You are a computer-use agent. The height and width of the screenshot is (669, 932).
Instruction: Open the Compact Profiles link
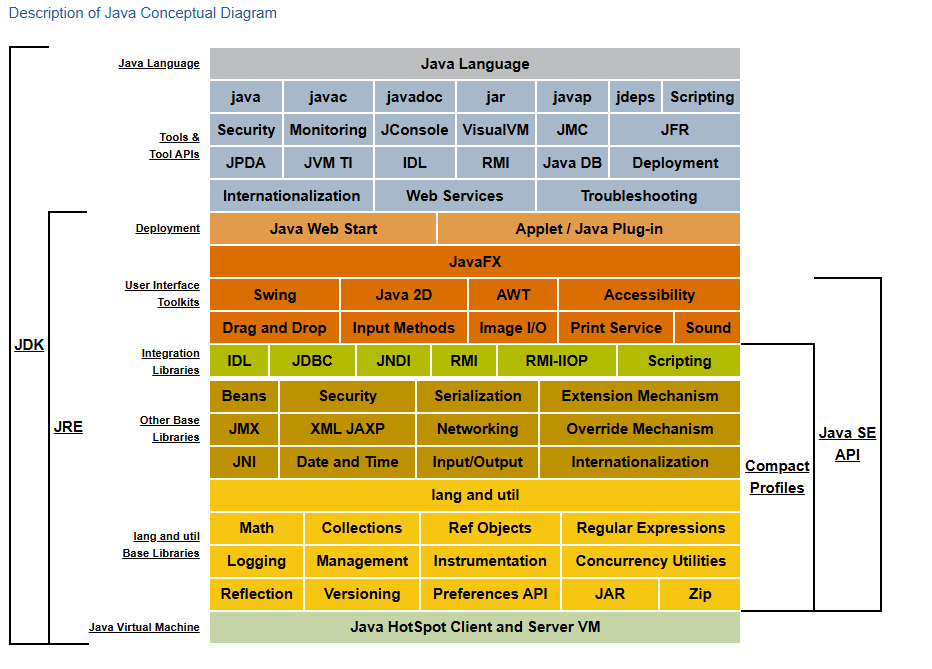[x=777, y=477]
